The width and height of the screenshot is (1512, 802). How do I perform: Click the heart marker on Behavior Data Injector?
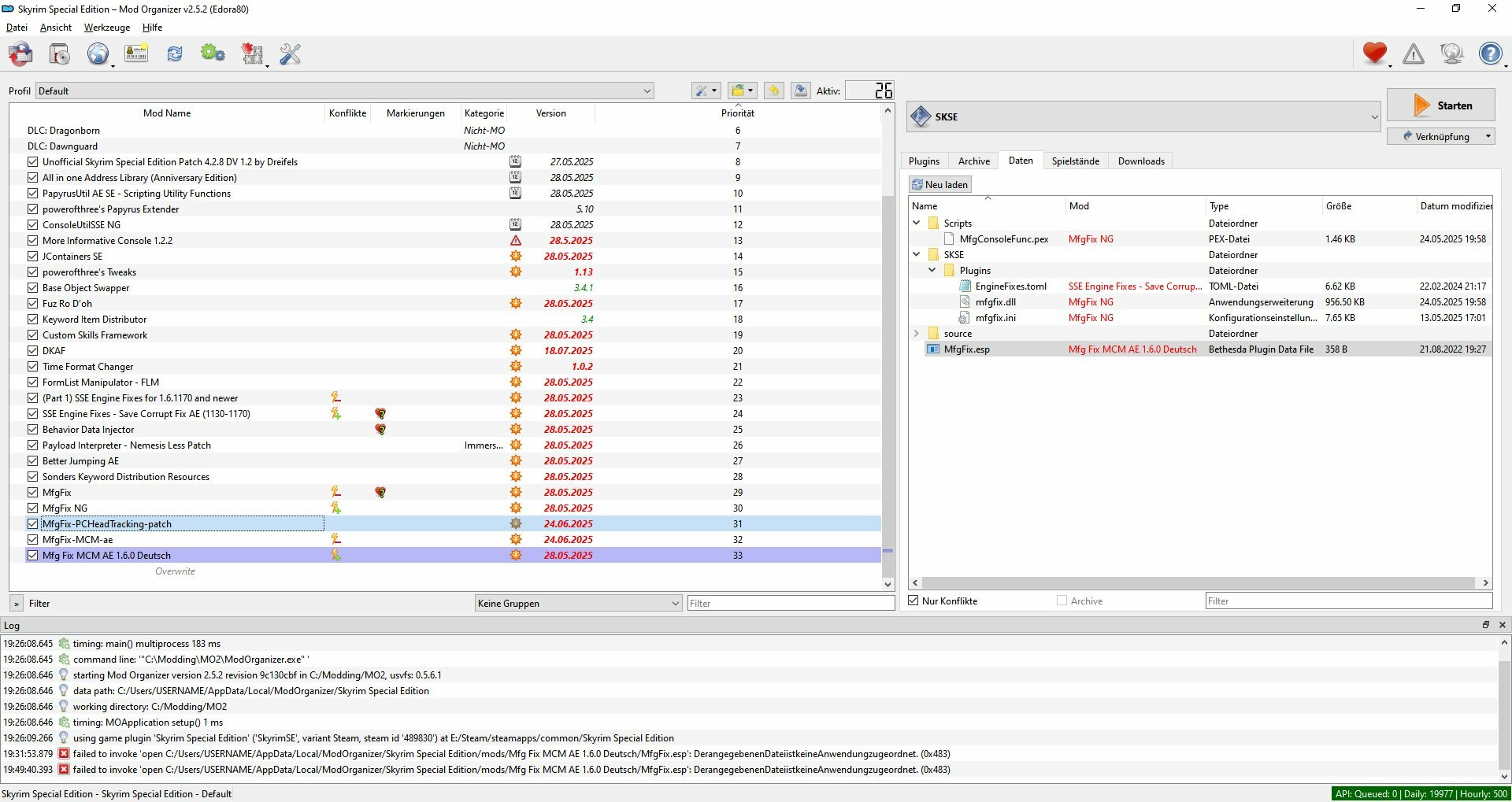380,430
